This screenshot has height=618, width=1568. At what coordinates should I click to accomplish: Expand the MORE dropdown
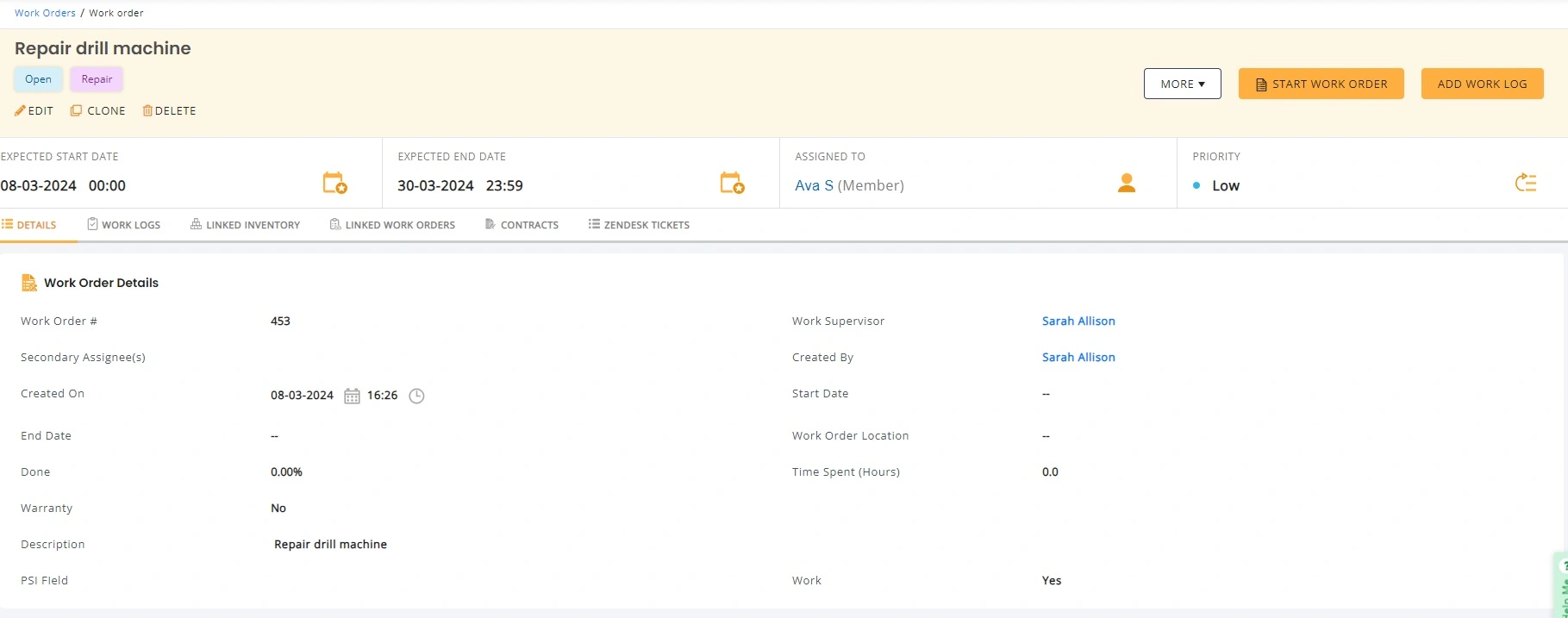pyautogui.click(x=1182, y=84)
